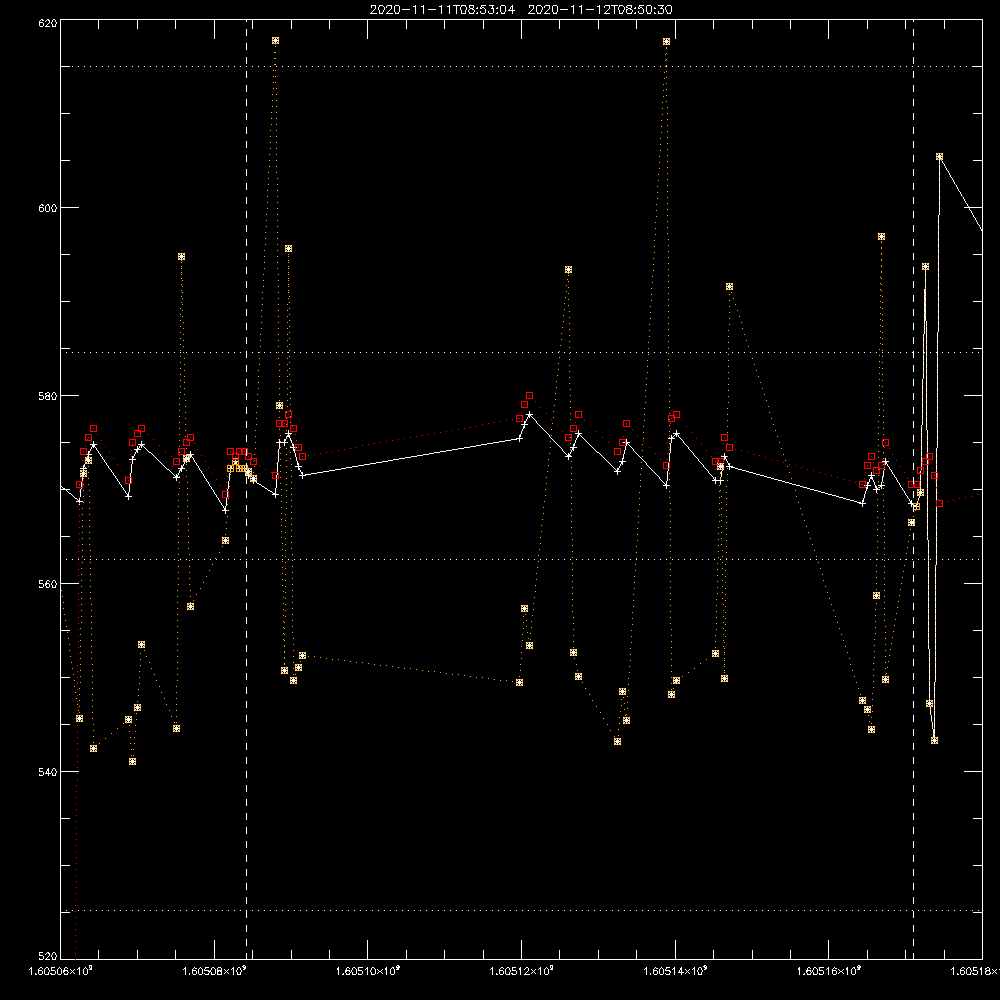Click the 1.60506×10⁹ x-axis label
1000x1000 pixels.
[x=61, y=971]
